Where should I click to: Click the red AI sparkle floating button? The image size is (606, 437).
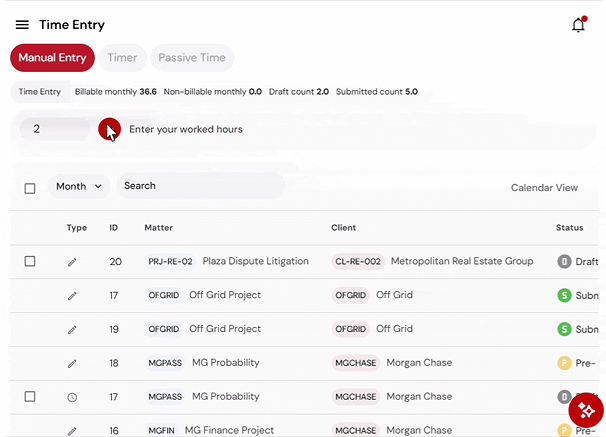tap(586, 410)
